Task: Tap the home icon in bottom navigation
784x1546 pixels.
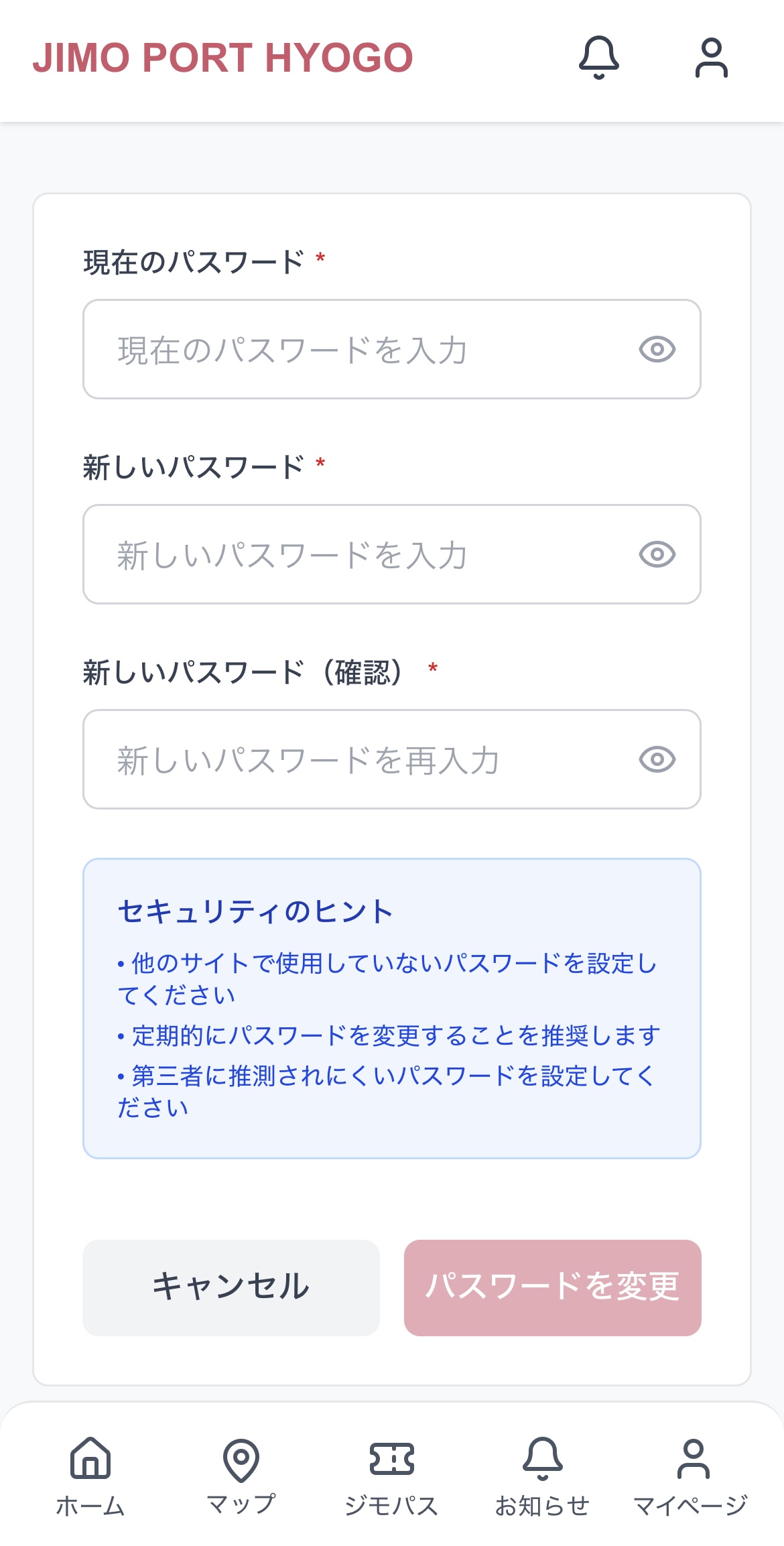Action: point(90,1458)
